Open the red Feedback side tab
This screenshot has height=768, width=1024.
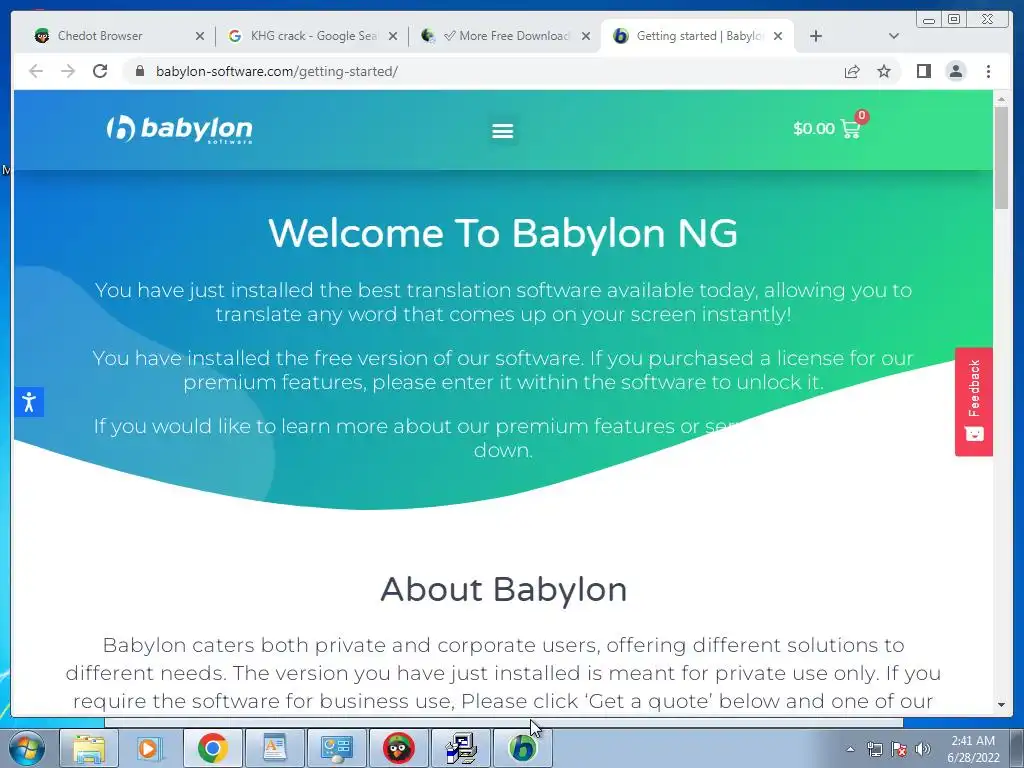click(974, 402)
